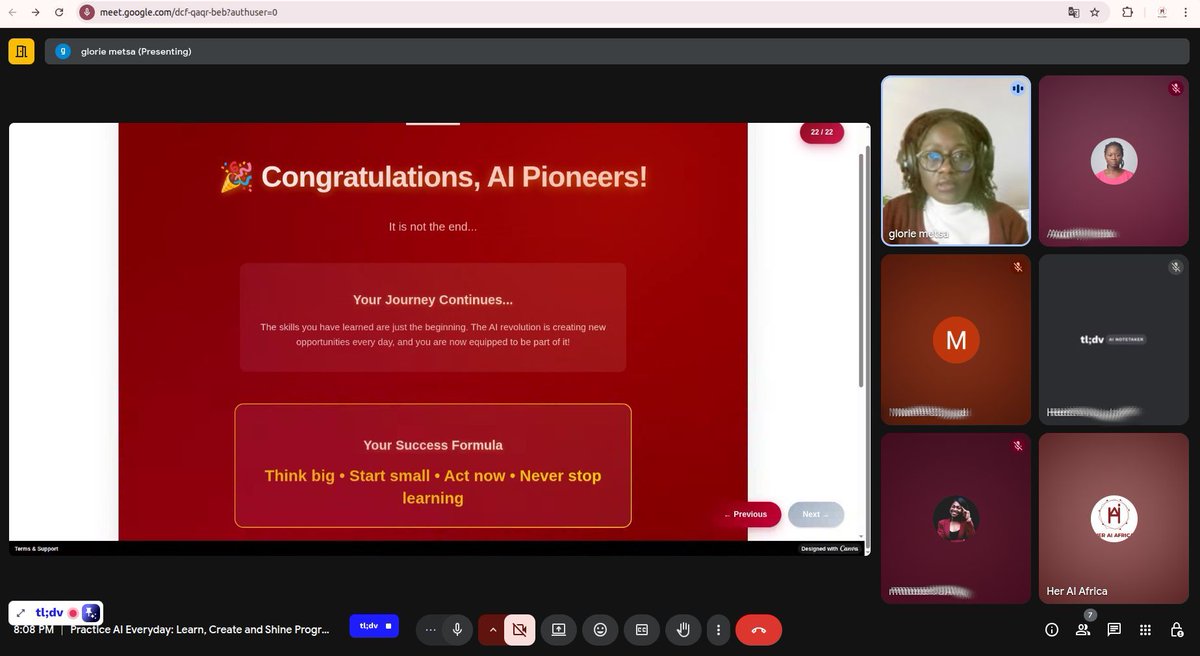Open Host controls lock icon
1200x656 pixels.
pos(1177,630)
